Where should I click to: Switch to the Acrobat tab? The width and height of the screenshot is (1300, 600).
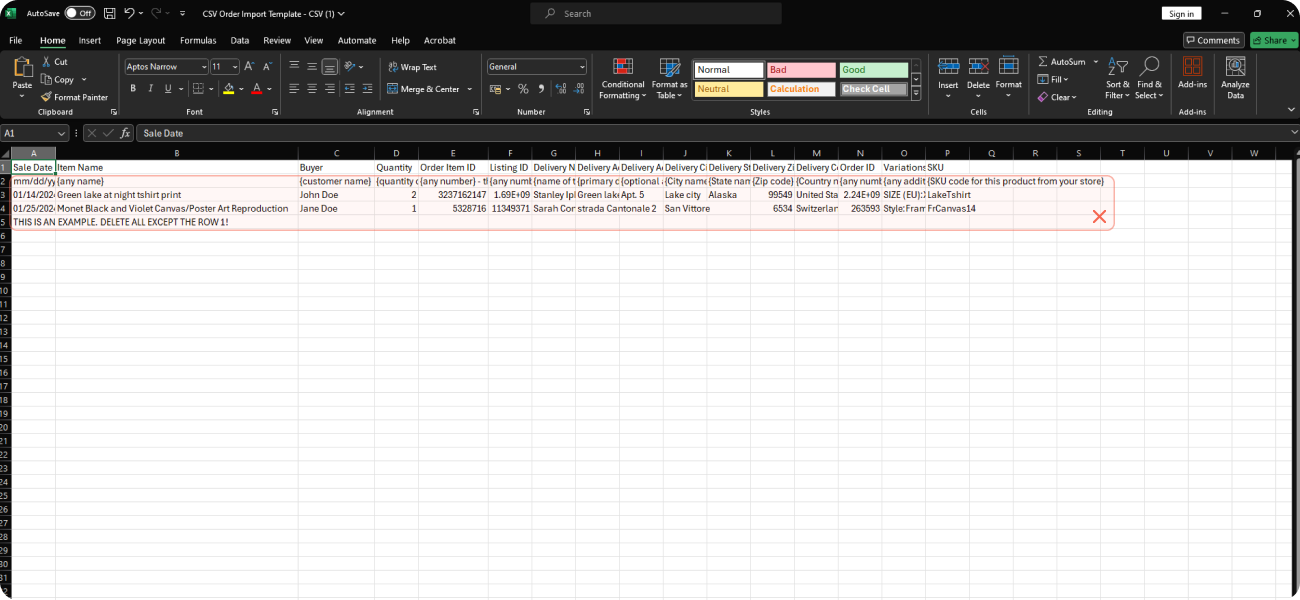(x=440, y=41)
